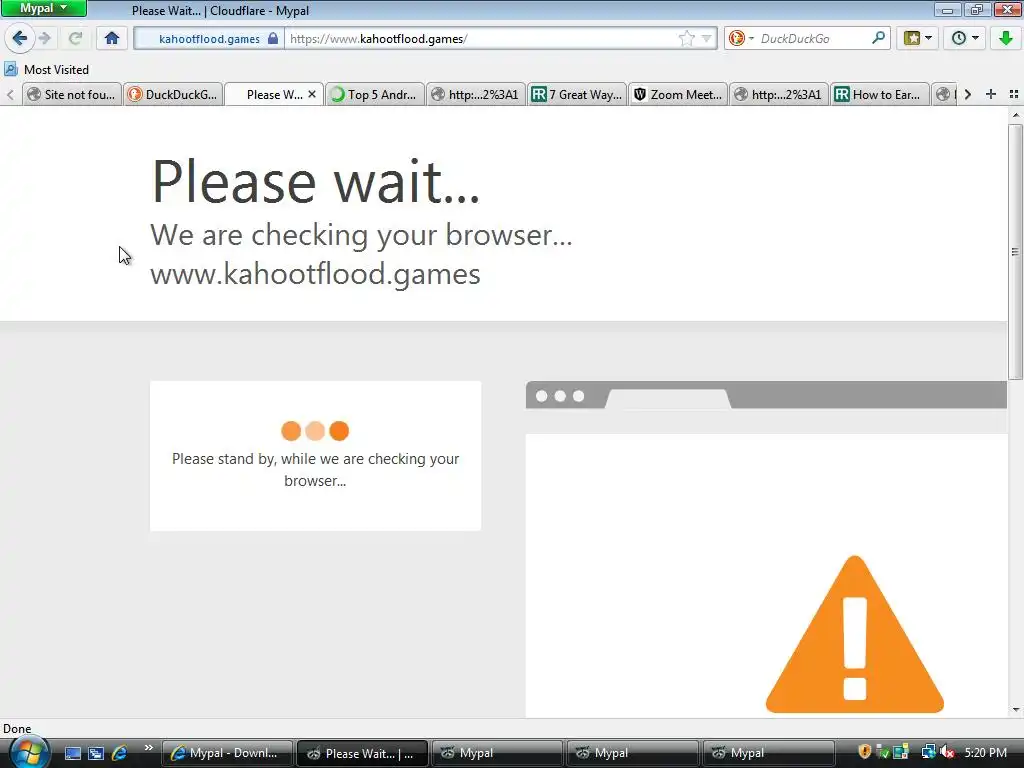Click the kahootflood.games identity label
Image resolution: width=1024 pixels, height=768 pixels.
click(x=209, y=39)
